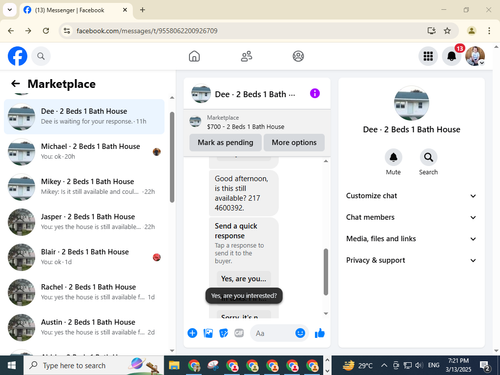The image size is (500, 375).
Task: Reload the page in browser toolbar
Action: click(x=46, y=31)
